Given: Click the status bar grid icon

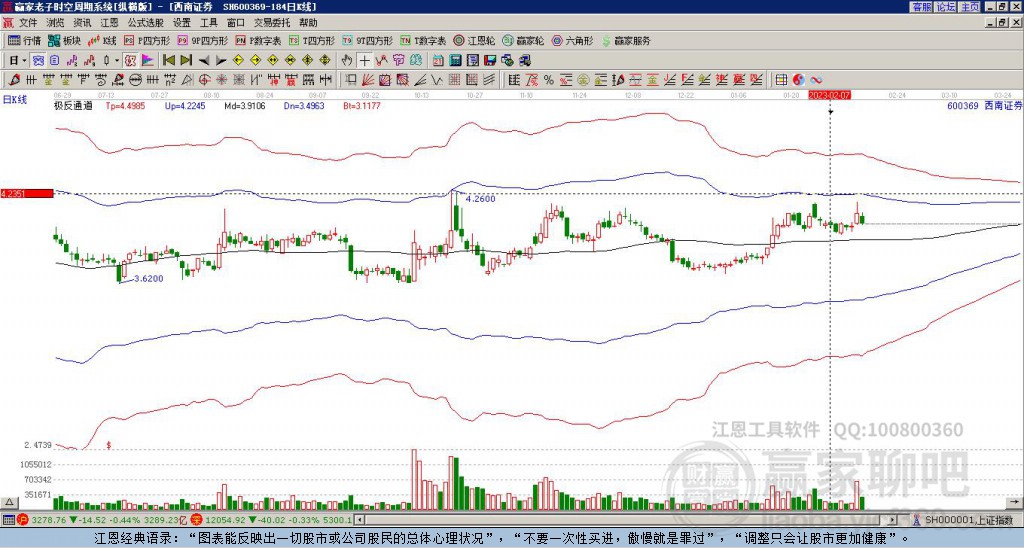Looking at the screenshot, I should tap(8, 520).
